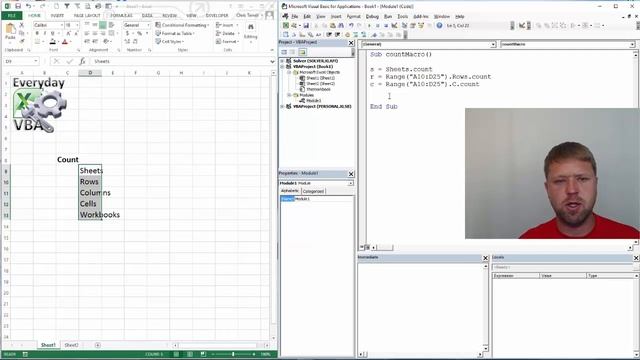
Task: Select Module1 in the project tree
Action: pyautogui.click(x=313, y=100)
